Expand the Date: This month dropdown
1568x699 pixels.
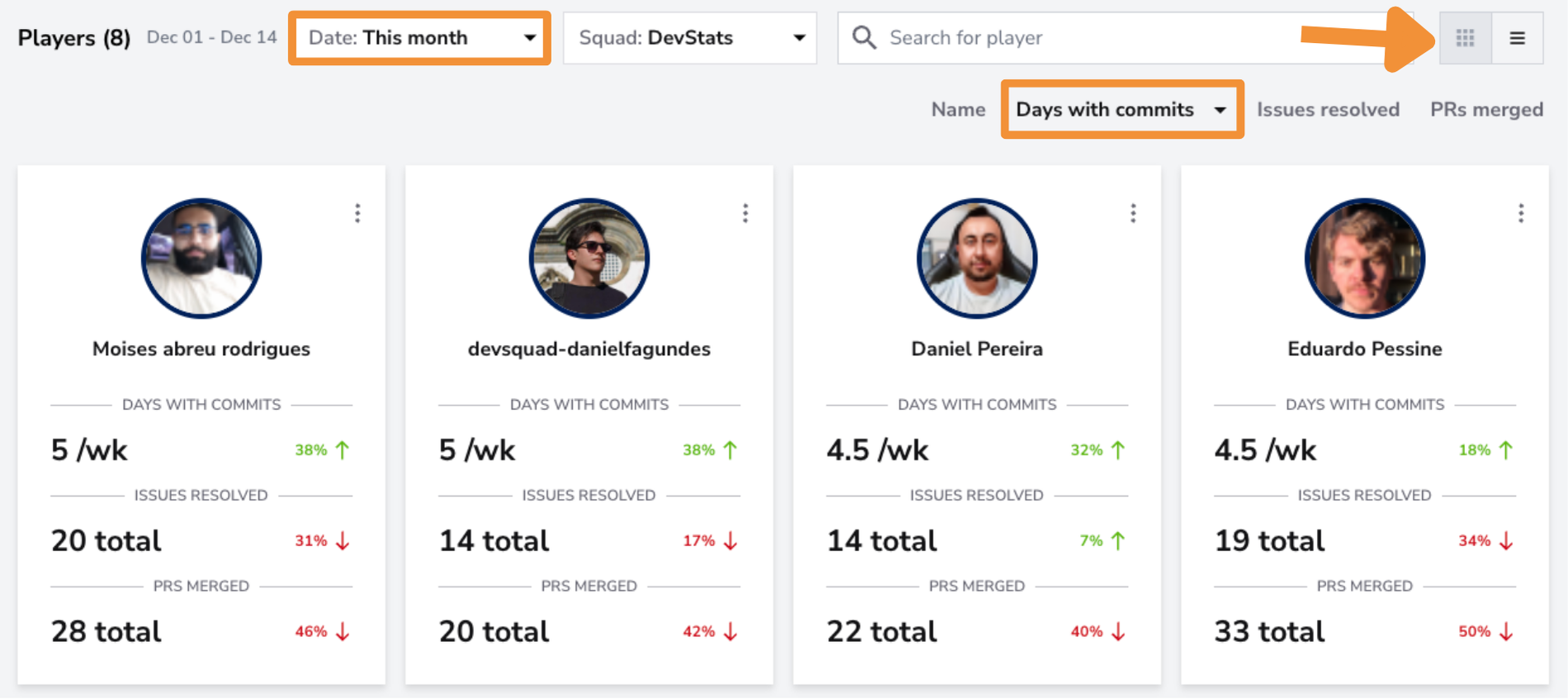(419, 38)
